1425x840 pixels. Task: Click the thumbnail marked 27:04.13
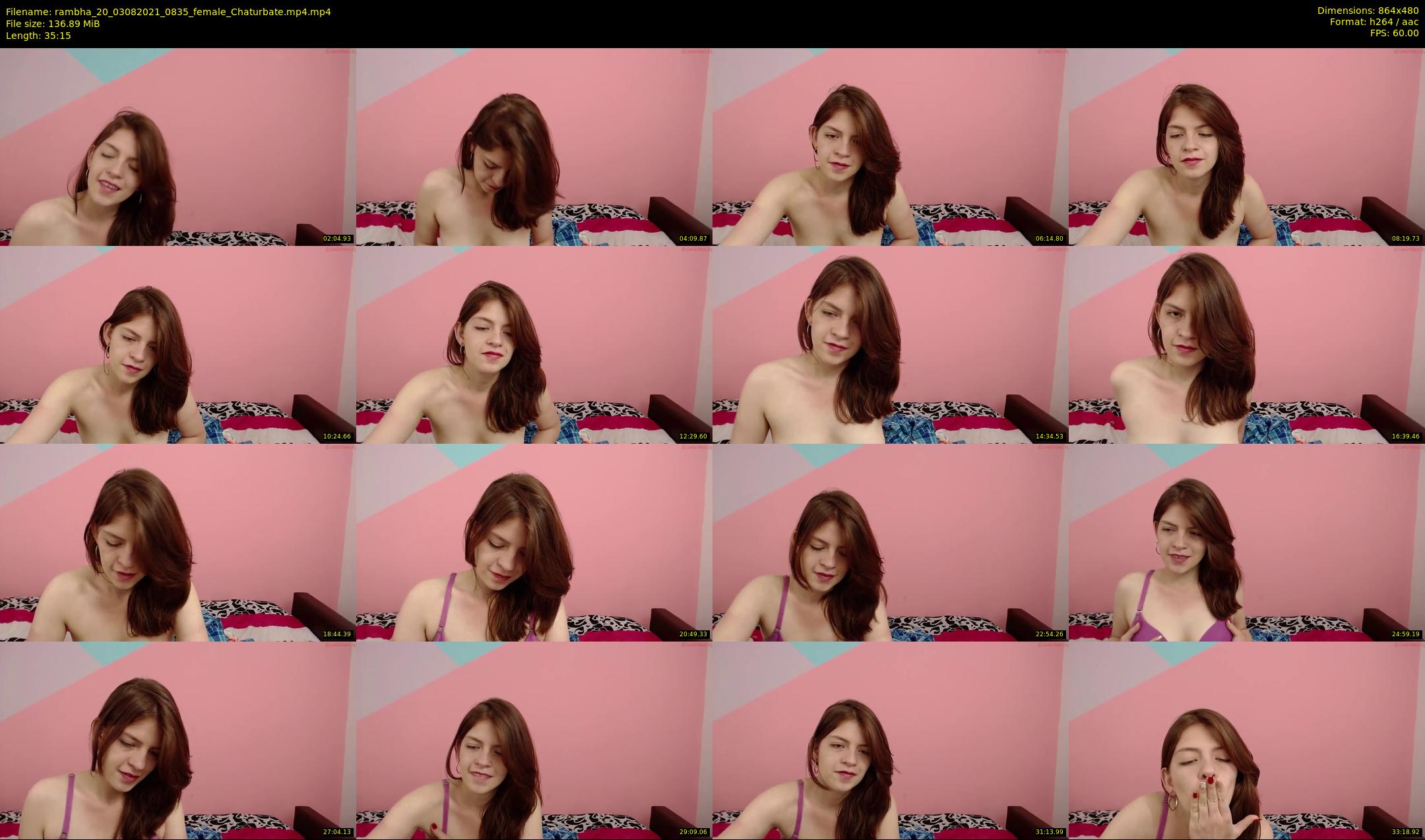[178, 740]
